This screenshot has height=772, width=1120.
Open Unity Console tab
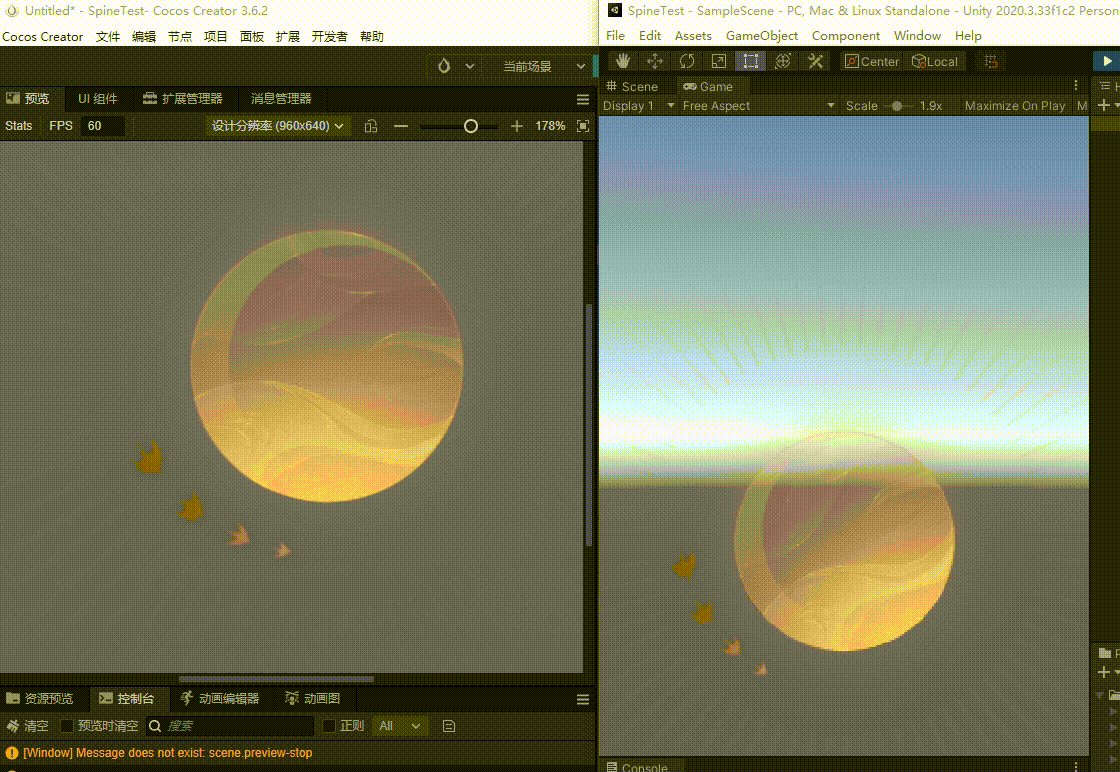[x=637, y=766]
